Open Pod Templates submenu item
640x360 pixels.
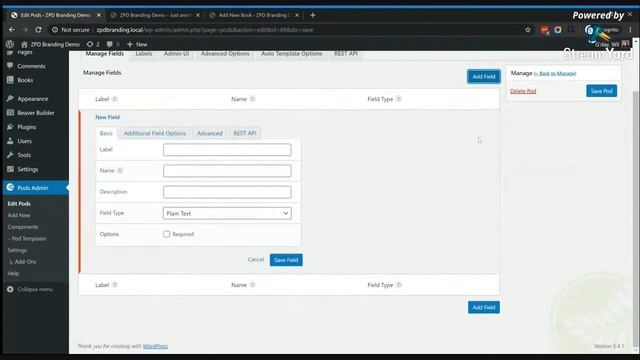[27, 238]
